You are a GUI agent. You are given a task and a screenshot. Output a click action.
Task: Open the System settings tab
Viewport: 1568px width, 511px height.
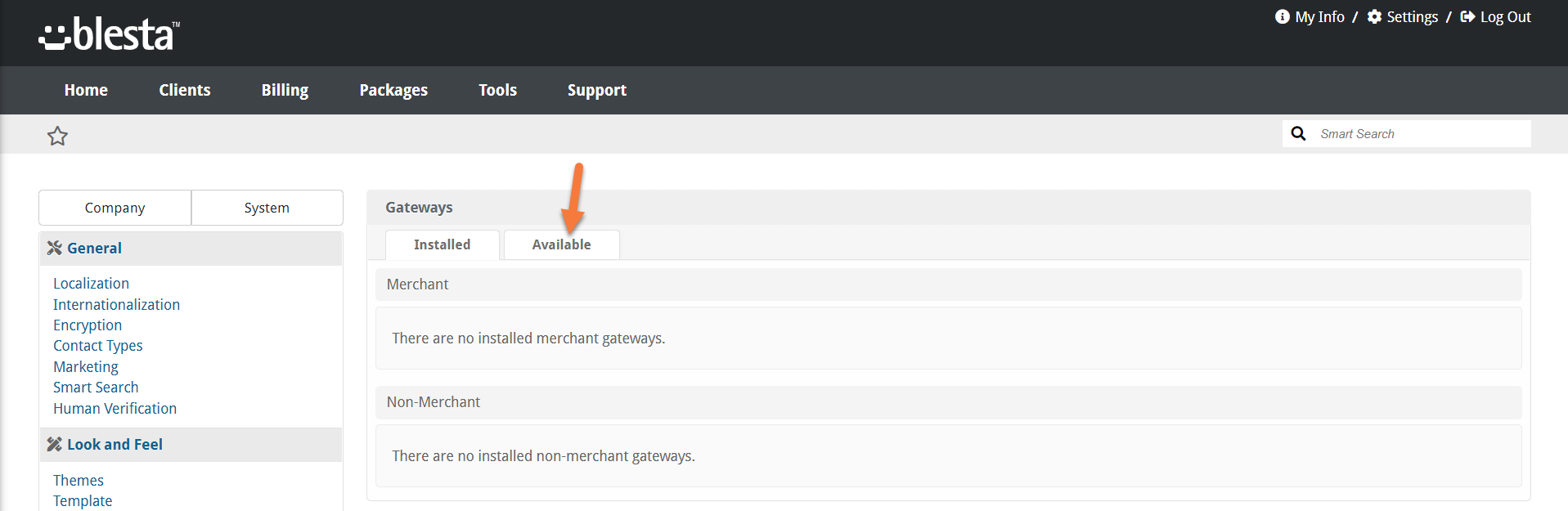[x=267, y=208]
